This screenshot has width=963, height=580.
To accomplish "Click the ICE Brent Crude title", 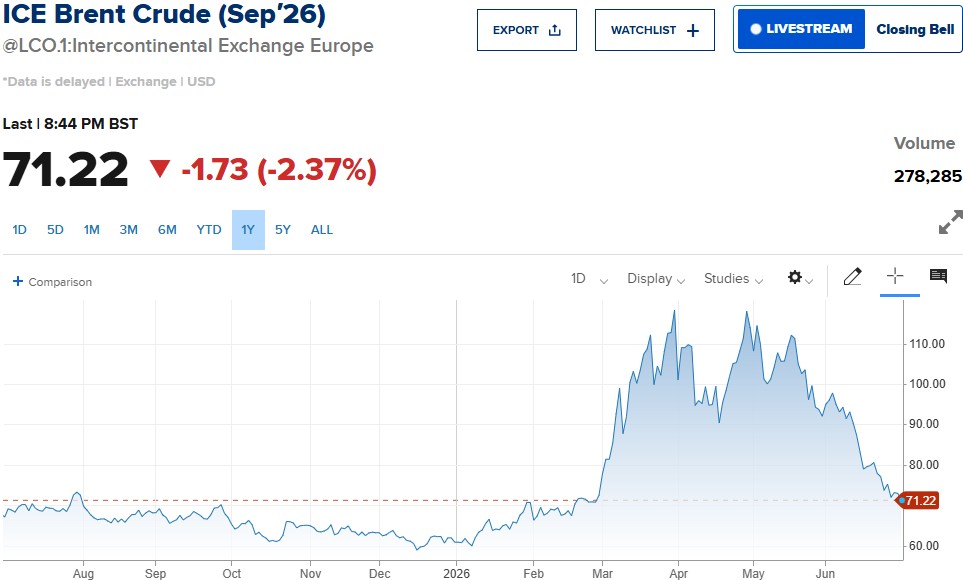I will tap(164, 14).
